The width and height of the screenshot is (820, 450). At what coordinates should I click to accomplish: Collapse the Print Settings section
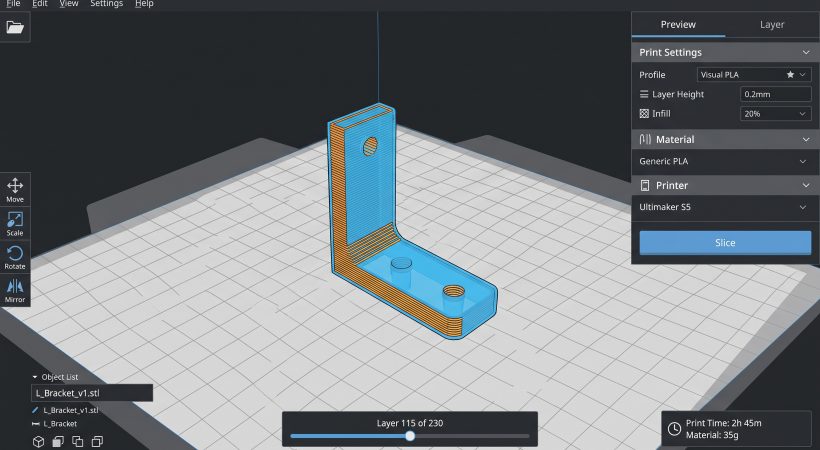[x=805, y=52]
